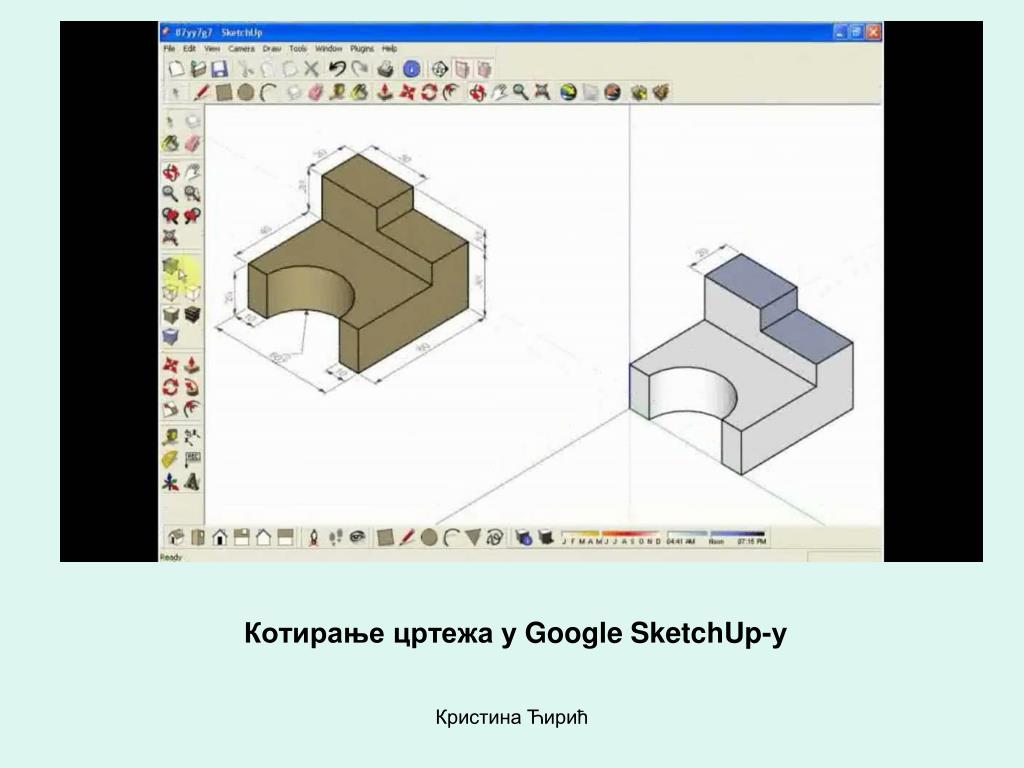The width and height of the screenshot is (1024, 768).
Task: Select the Text label tool in the side toolbar
Action: [192, 460]
